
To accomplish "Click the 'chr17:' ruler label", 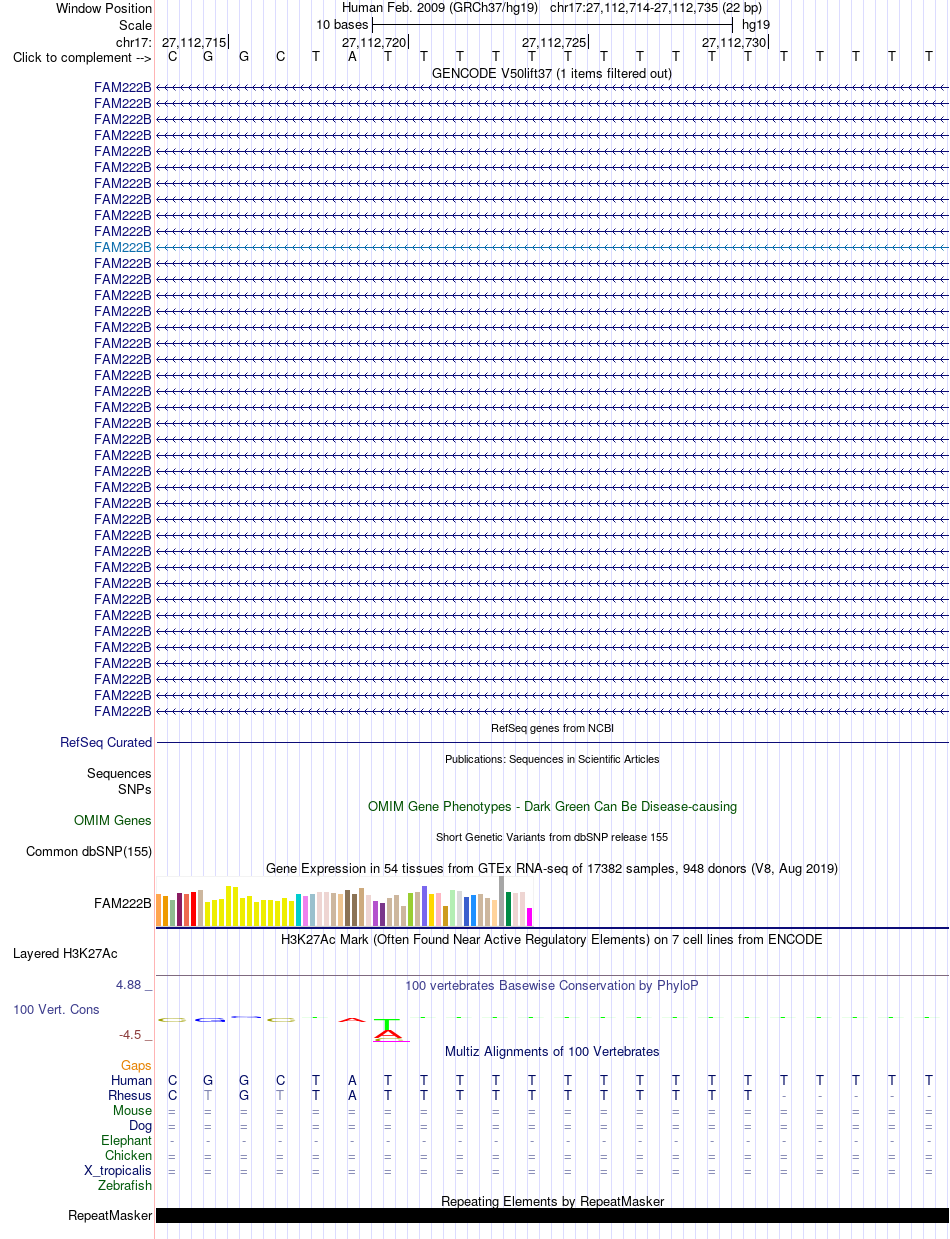I will pos(134,42).
